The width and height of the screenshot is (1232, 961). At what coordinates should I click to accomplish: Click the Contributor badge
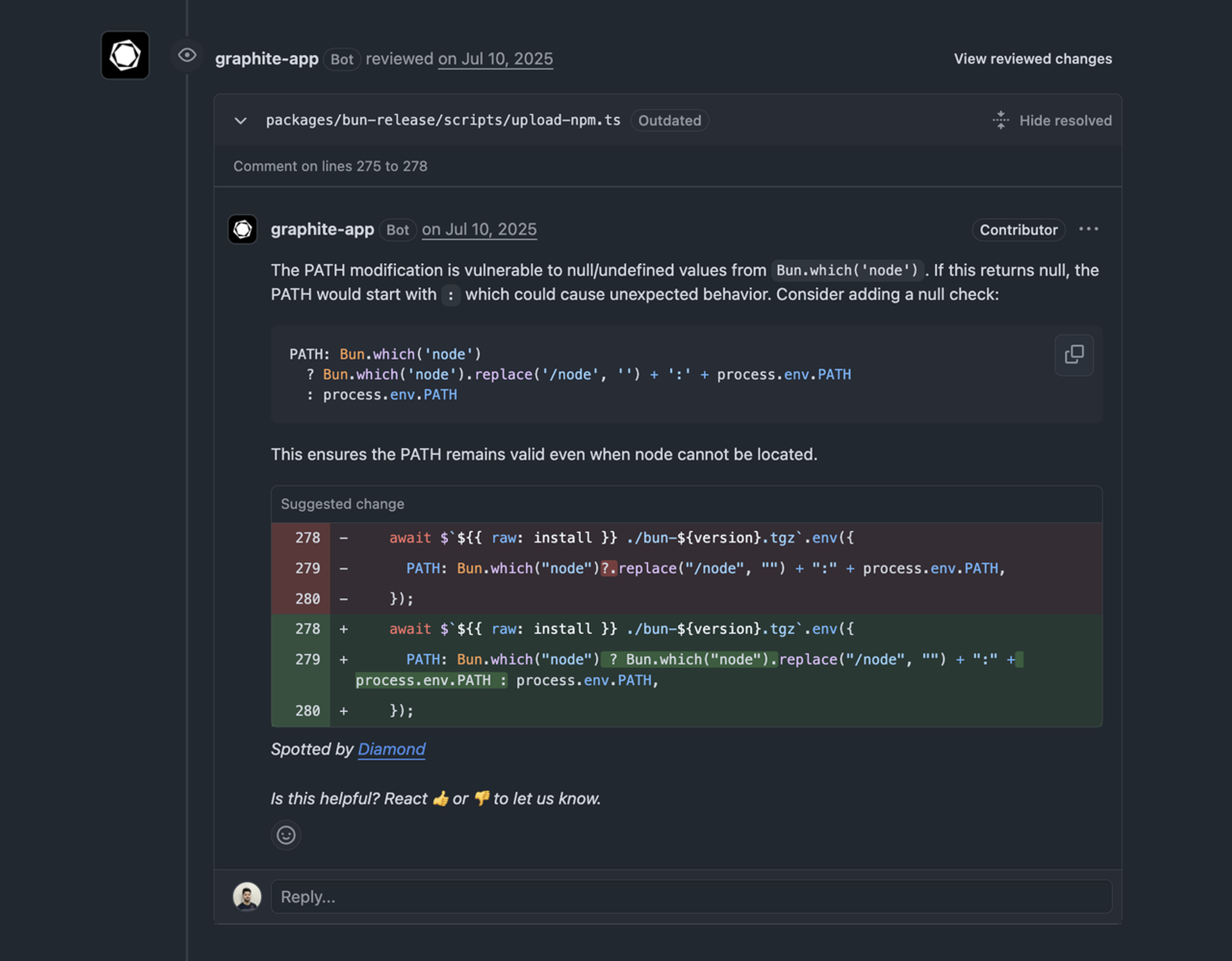click(x=1018, y=230)
